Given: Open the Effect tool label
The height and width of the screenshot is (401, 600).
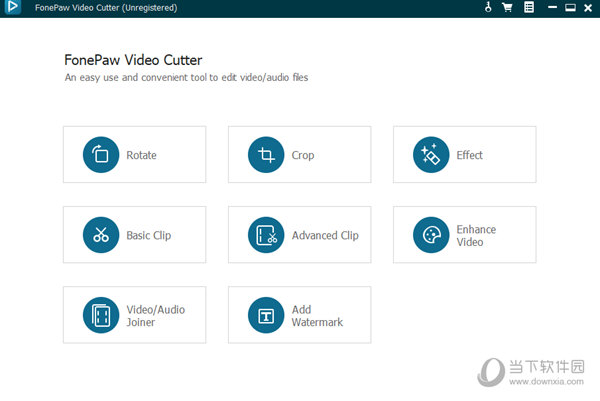Looking at the screenshot, I should tap(469, 155).
